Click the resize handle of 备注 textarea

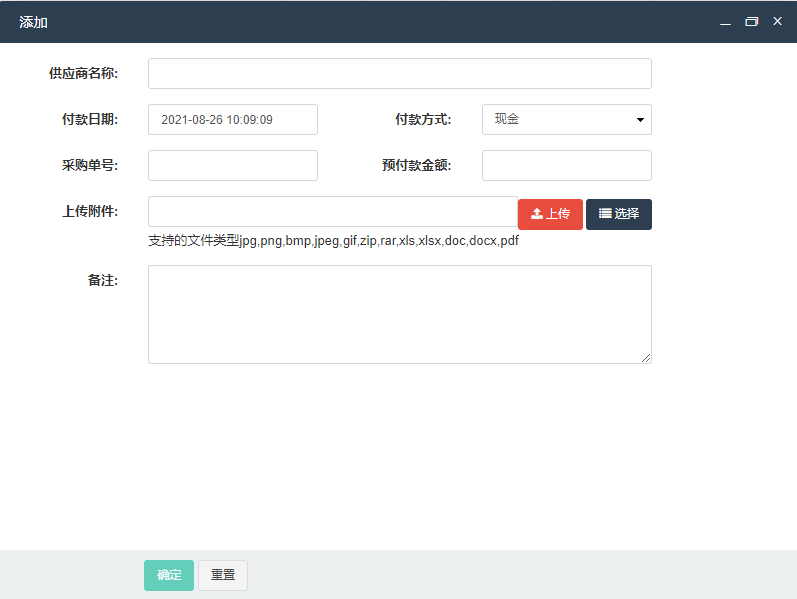646,358
